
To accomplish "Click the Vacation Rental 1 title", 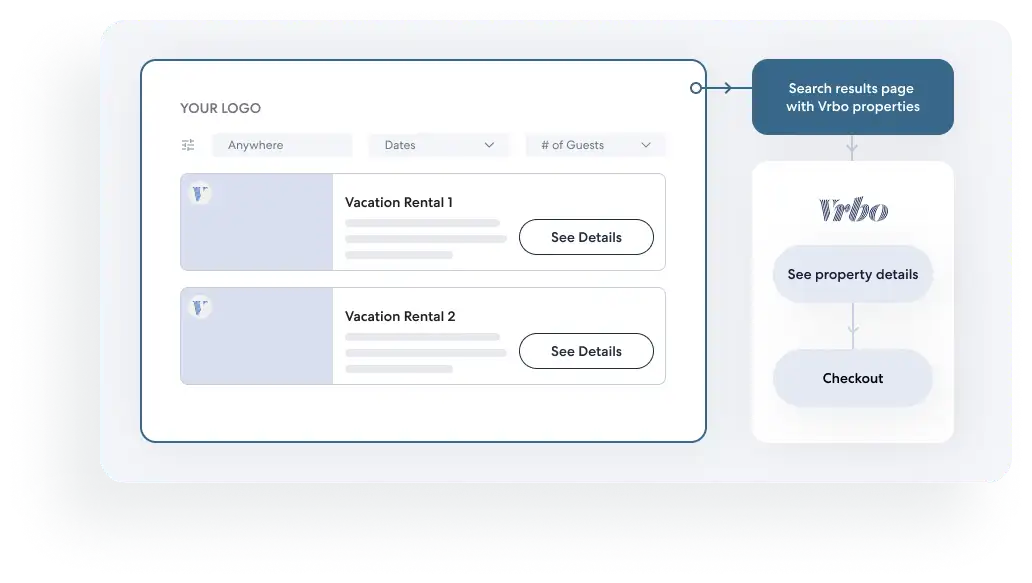I will click(x=399, y=202).
